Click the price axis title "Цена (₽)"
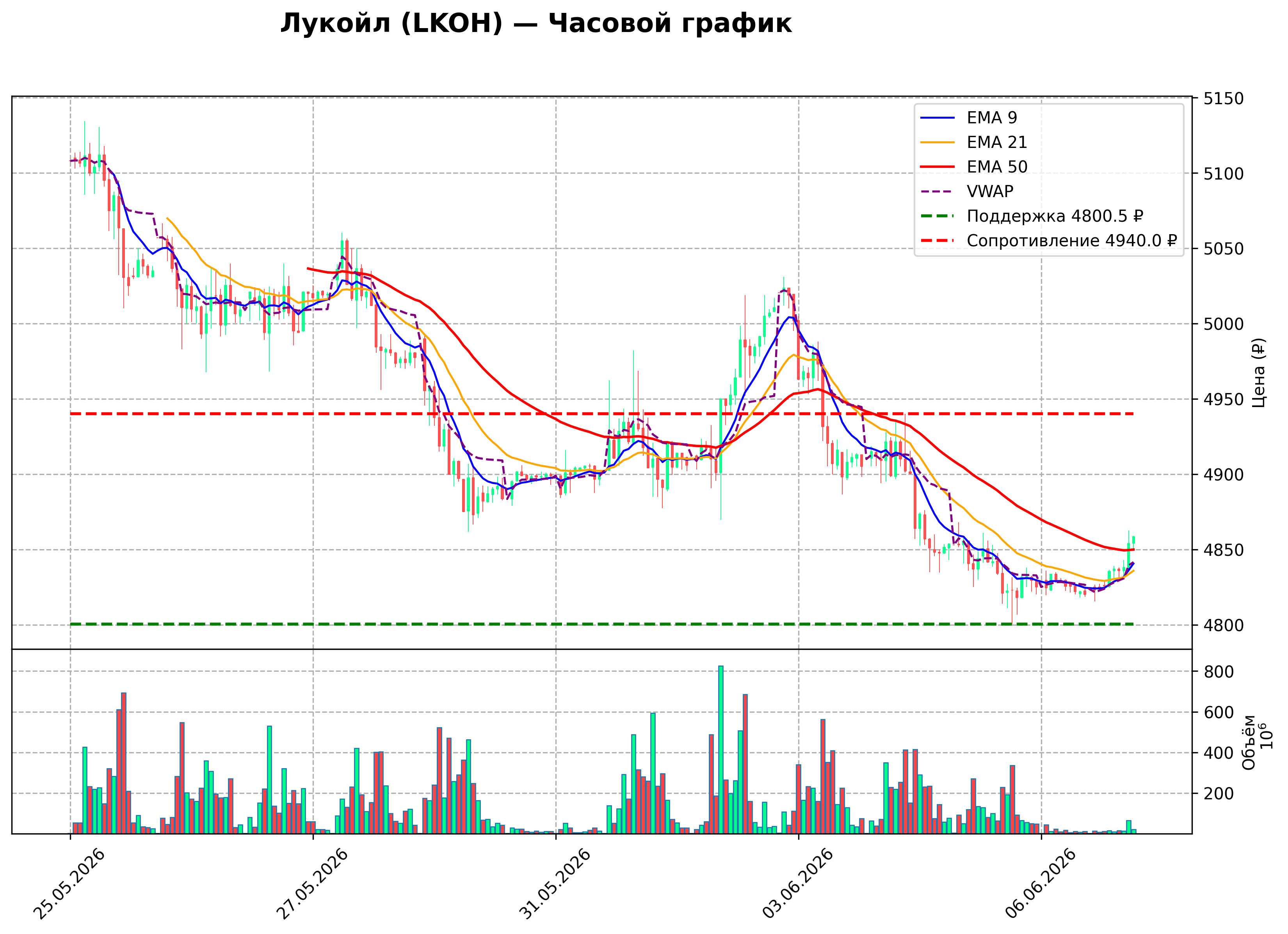This screenshot has height=934, width=1288. pos(1260,372)
